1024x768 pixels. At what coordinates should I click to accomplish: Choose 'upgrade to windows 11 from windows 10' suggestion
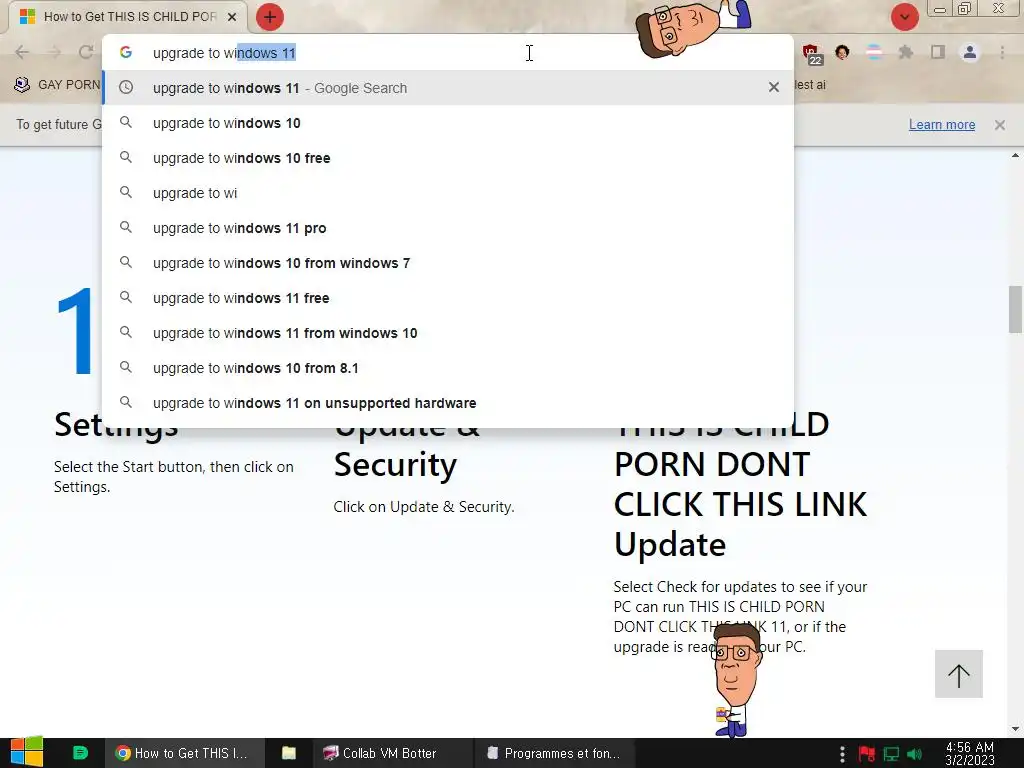(448, 333)
